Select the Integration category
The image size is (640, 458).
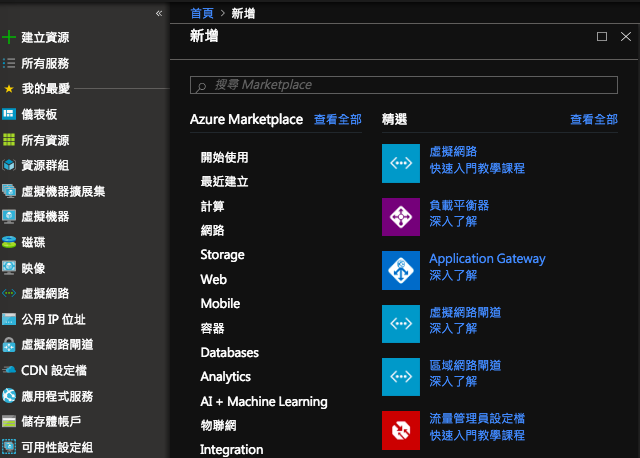click(231, 449)
